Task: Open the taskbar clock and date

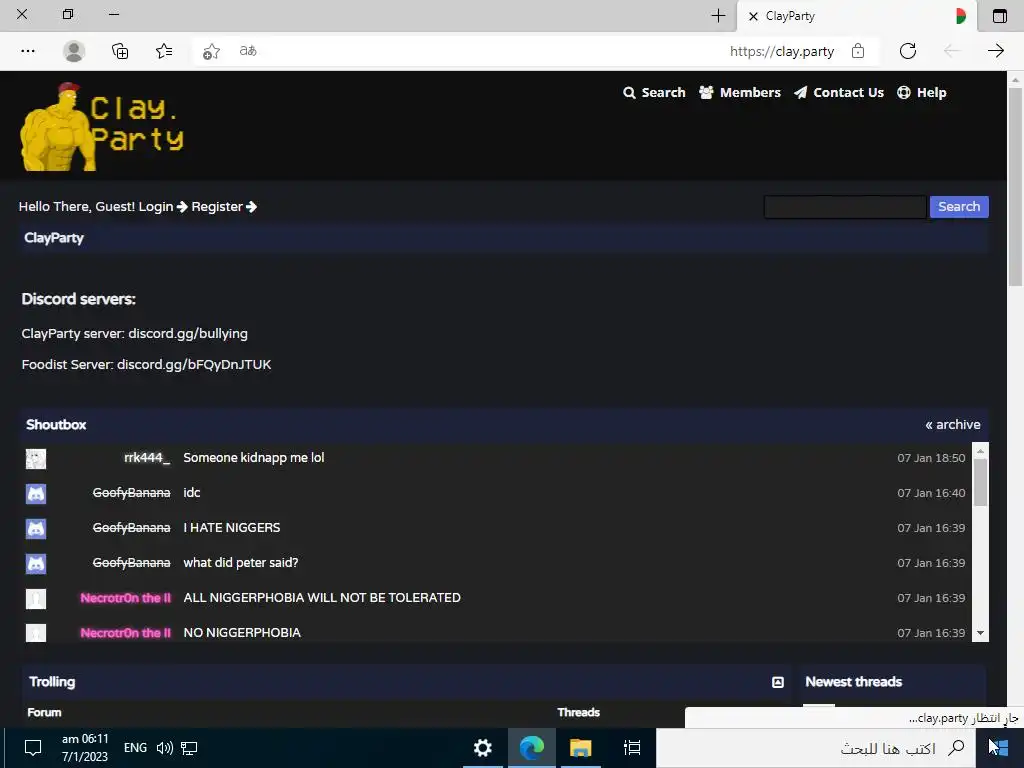Action: [85, 748]
